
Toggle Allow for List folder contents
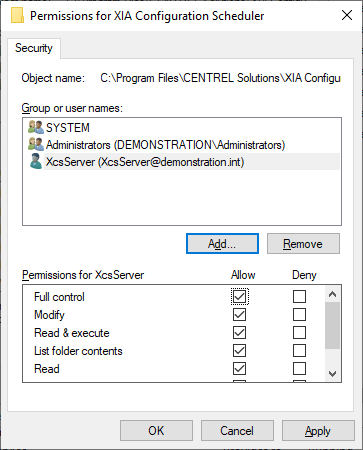240,351
